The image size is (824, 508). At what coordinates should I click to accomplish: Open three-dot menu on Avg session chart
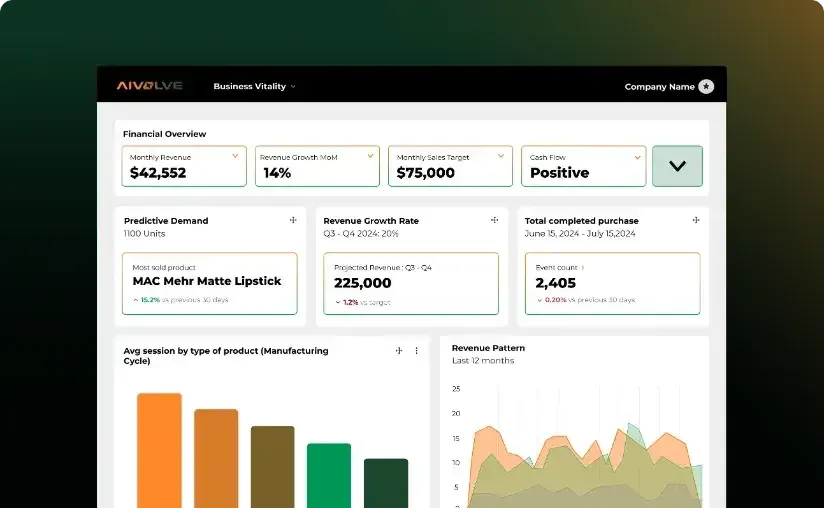416,350
